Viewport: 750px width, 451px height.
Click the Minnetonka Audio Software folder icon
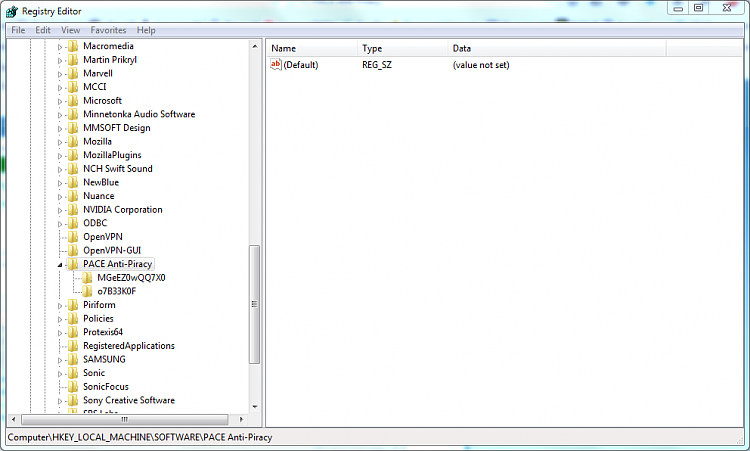point(73,114)
